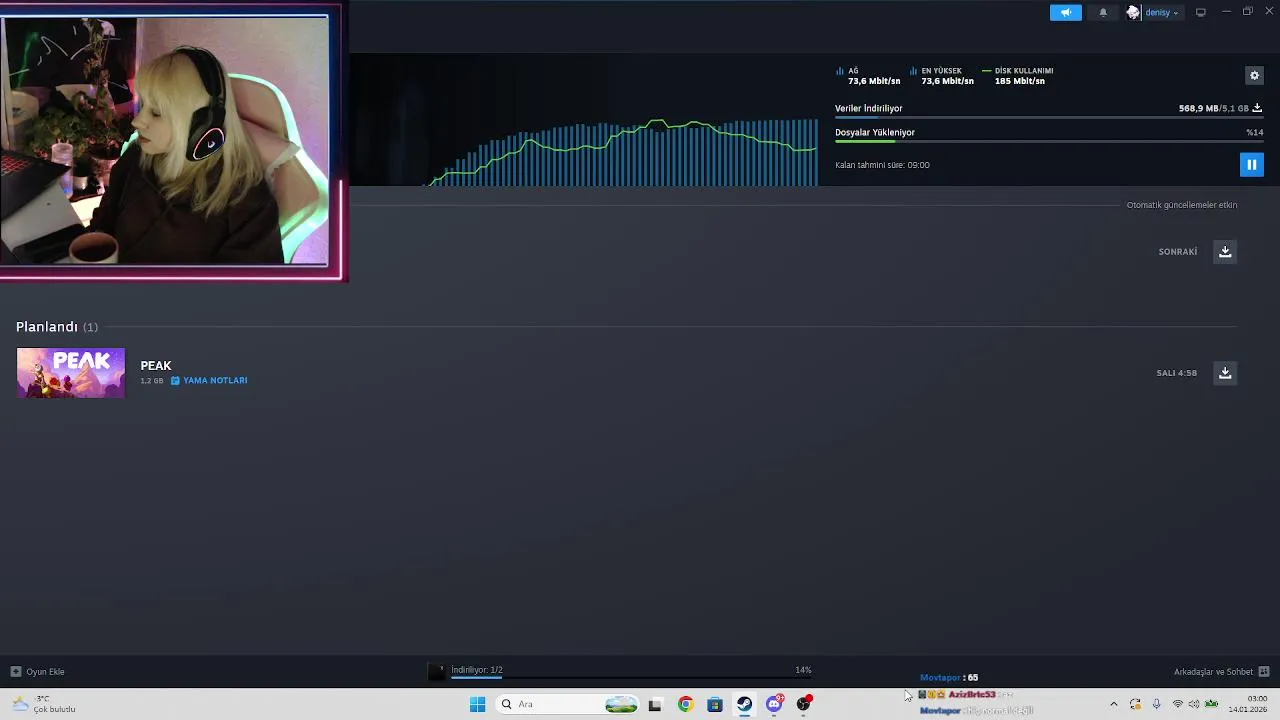This screenshot has height=720, width=1280.
Task: Open PEAK YAMA NOTLARI patch notes
Action: click(209, 380)
